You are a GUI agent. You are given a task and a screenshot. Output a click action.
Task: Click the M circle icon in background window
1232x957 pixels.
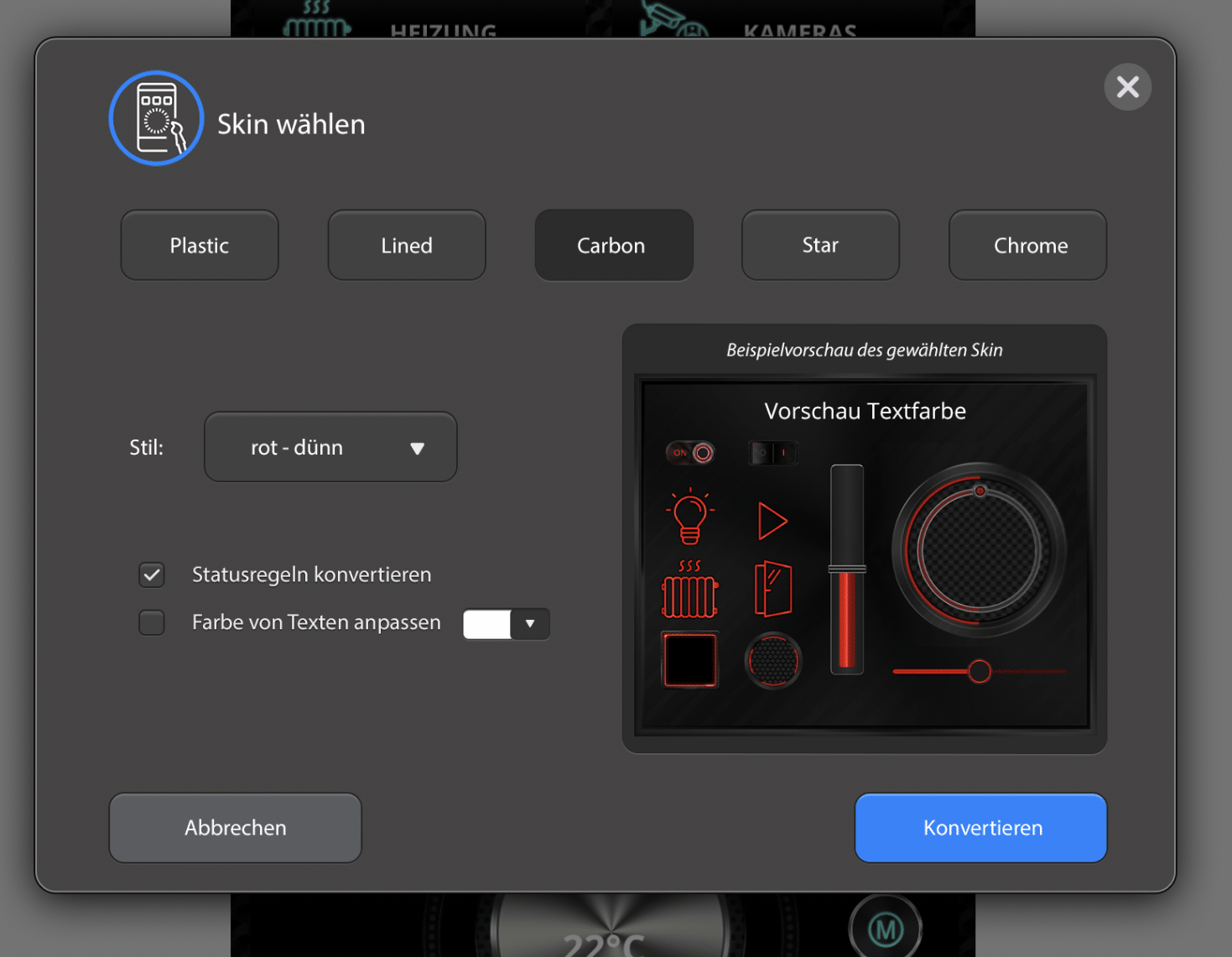(x=886, y=928)
